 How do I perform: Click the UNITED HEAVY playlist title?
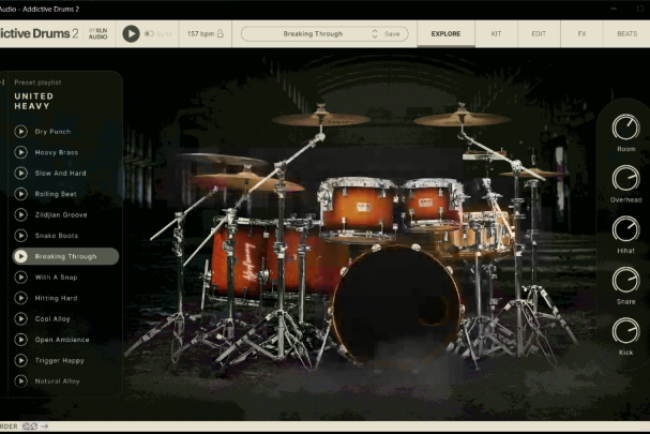tap(34, 101)
